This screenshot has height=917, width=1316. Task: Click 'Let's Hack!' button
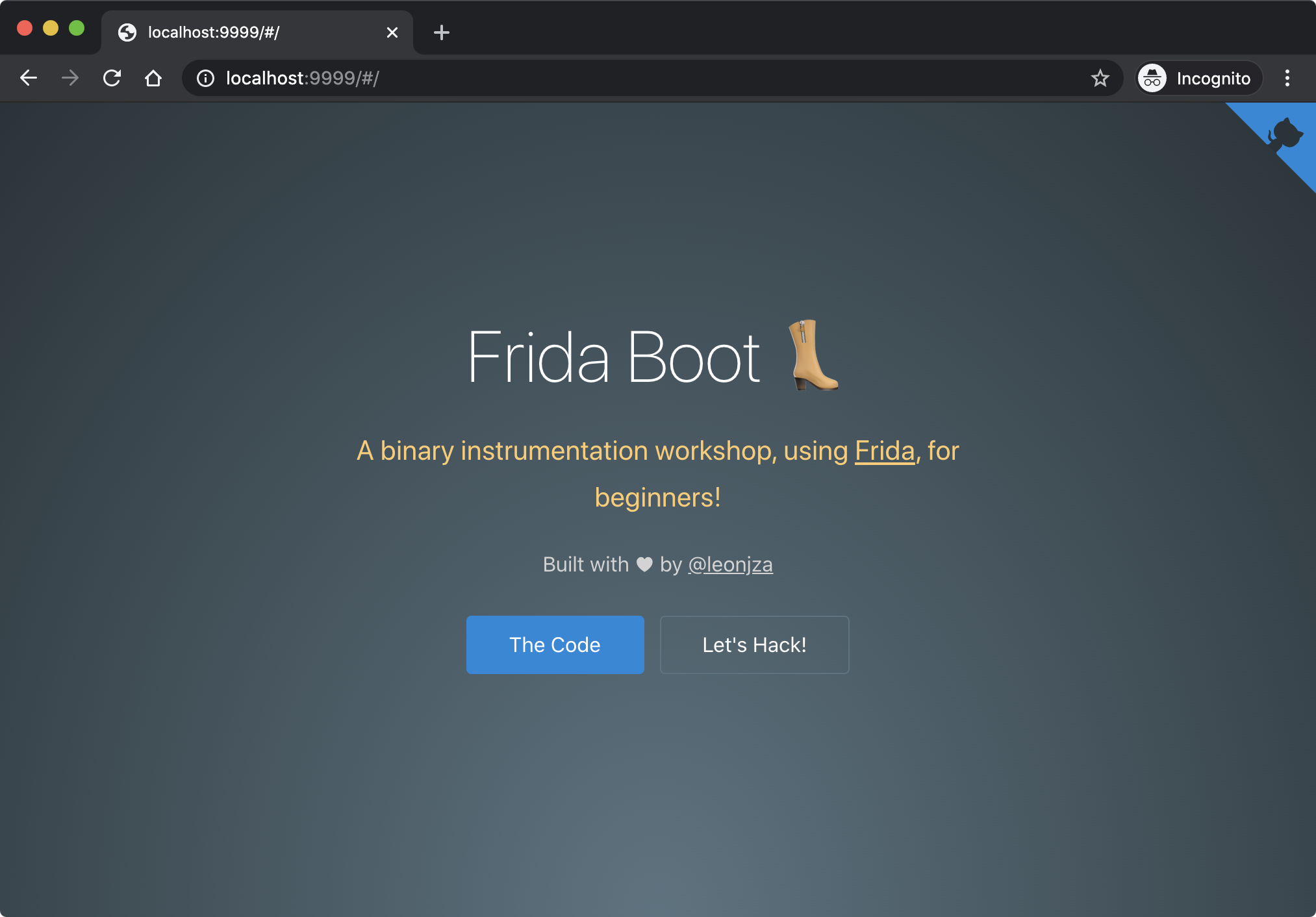pyautogui.click(x=754, y=644)
